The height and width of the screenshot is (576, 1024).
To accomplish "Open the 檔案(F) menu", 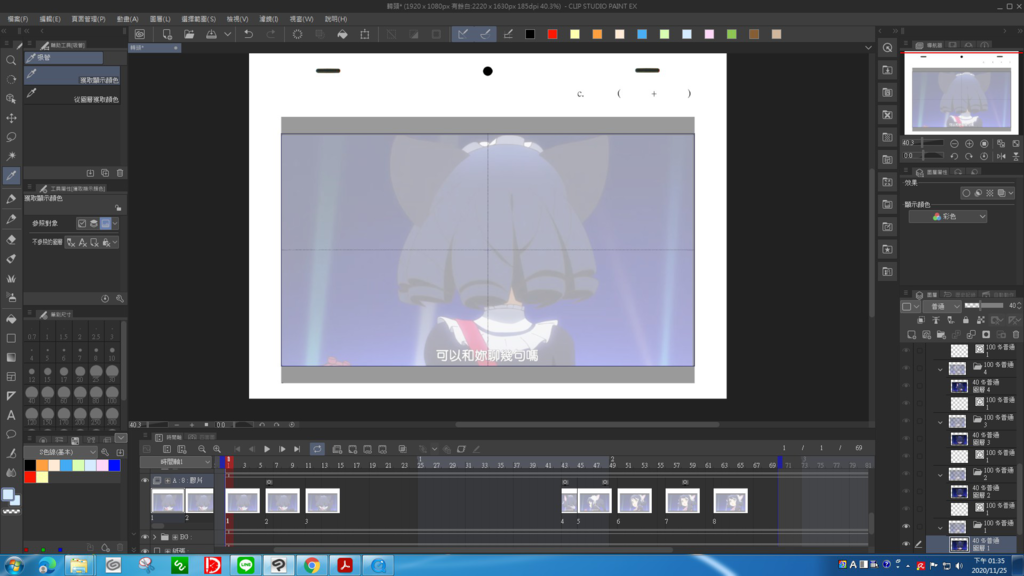I will click(17, 19).
